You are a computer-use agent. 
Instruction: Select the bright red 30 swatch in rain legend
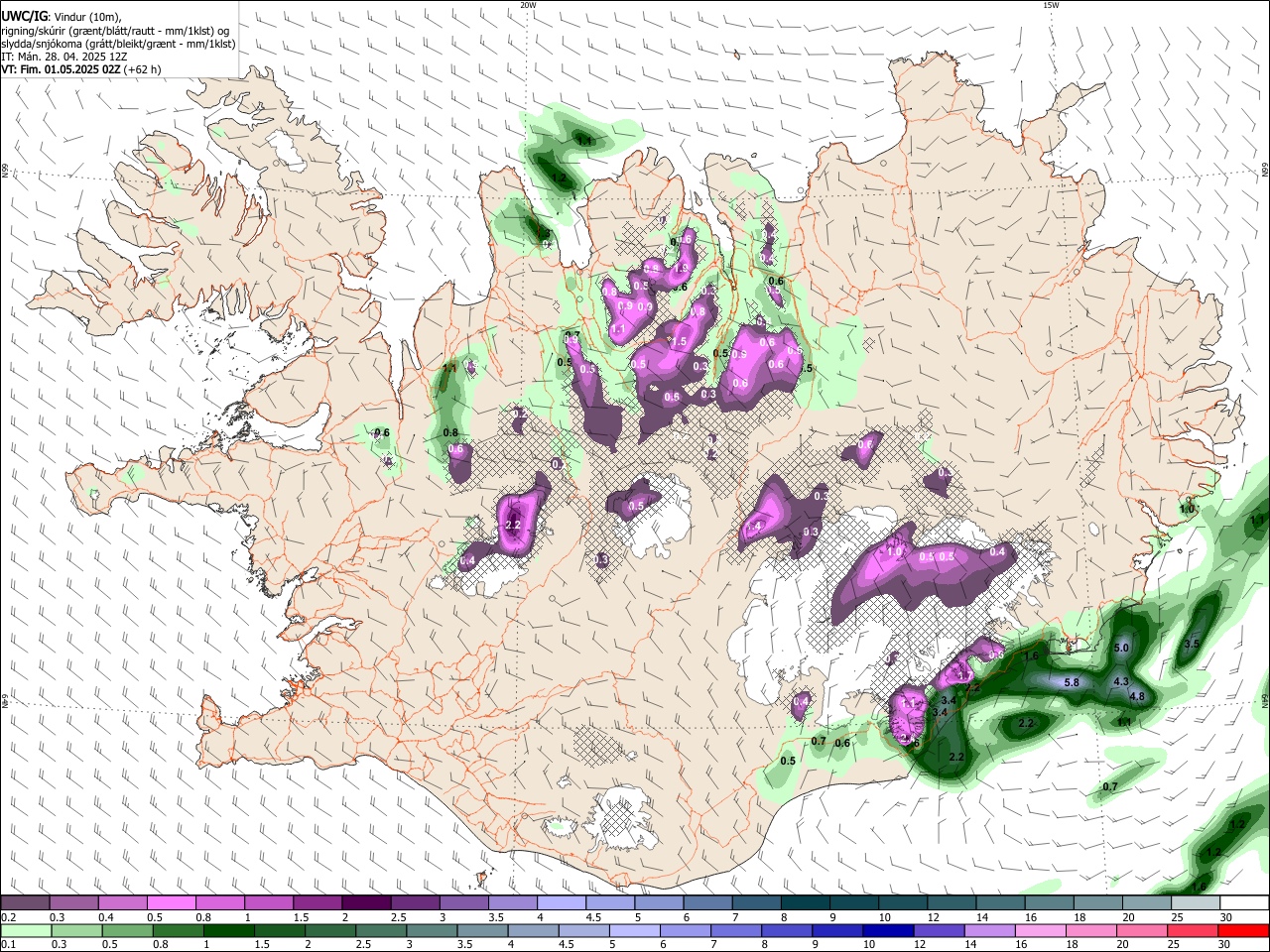pyautogui.click(x=1244, y=931)
